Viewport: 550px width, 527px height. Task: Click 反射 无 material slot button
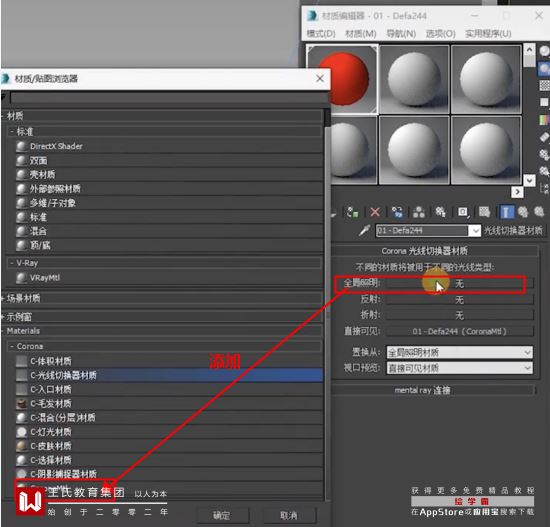click(x=460, y=300)
